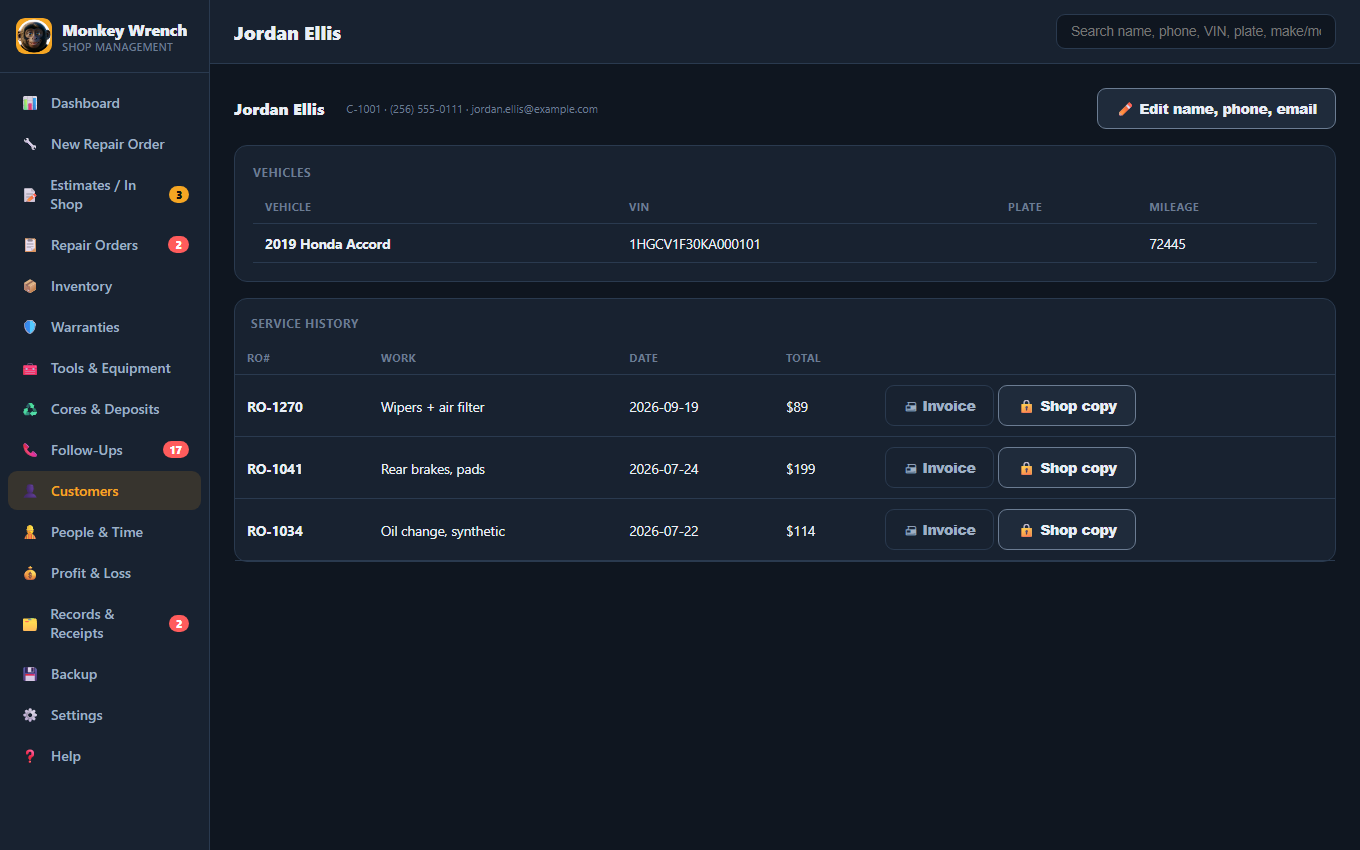Click Edit name, phone, email button
The width and height of the screenshot is (1360, 850).
click(x=1216, y=109)
